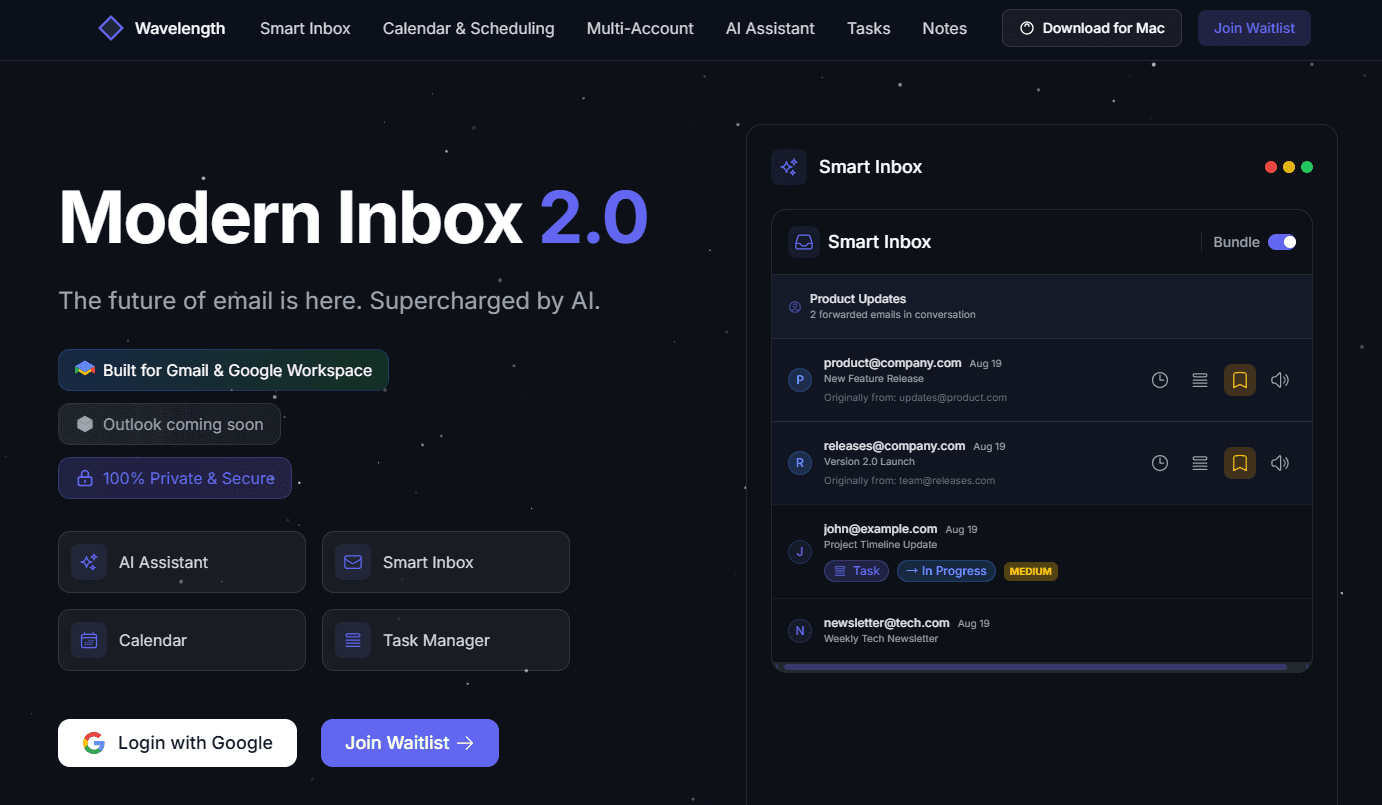Click the snooze clock icon on the releases@company.com row

click(x=1160, y=463)
